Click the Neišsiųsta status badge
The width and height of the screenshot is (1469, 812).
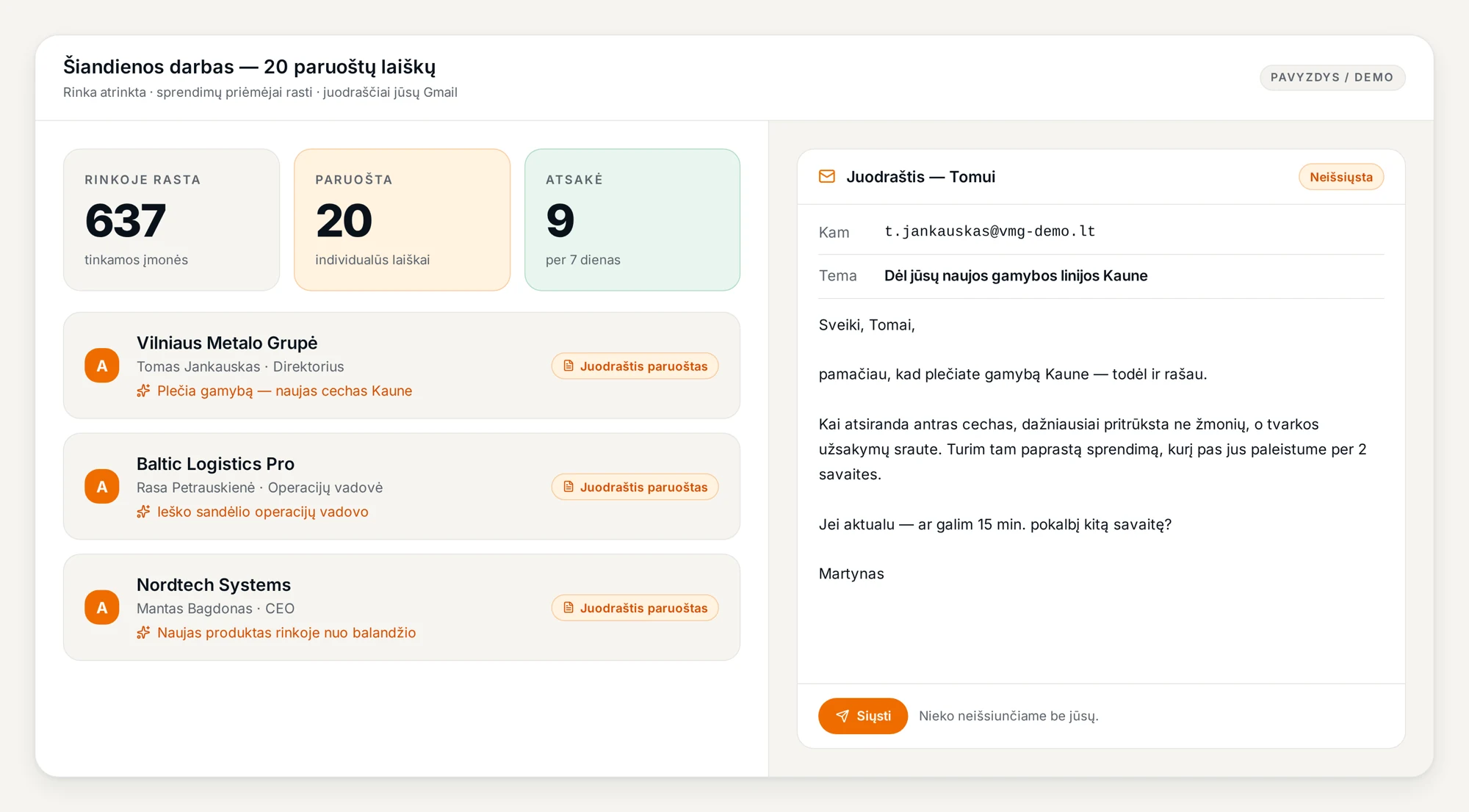[x=1341, y=177]
